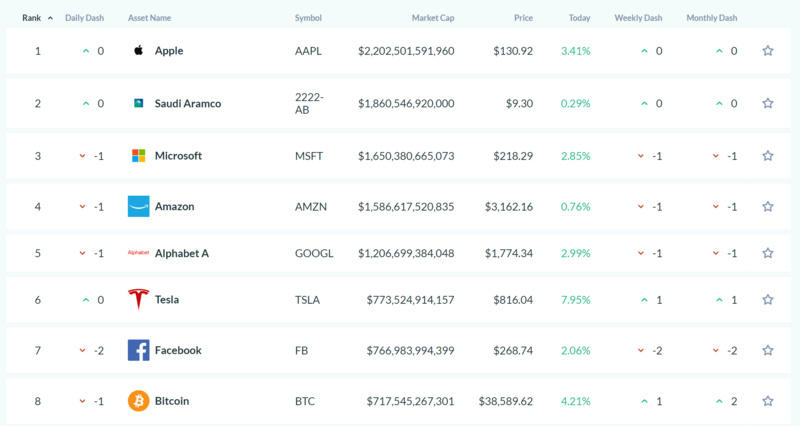
Task: Click the Facebook logo icon
Action: point(139,350)
